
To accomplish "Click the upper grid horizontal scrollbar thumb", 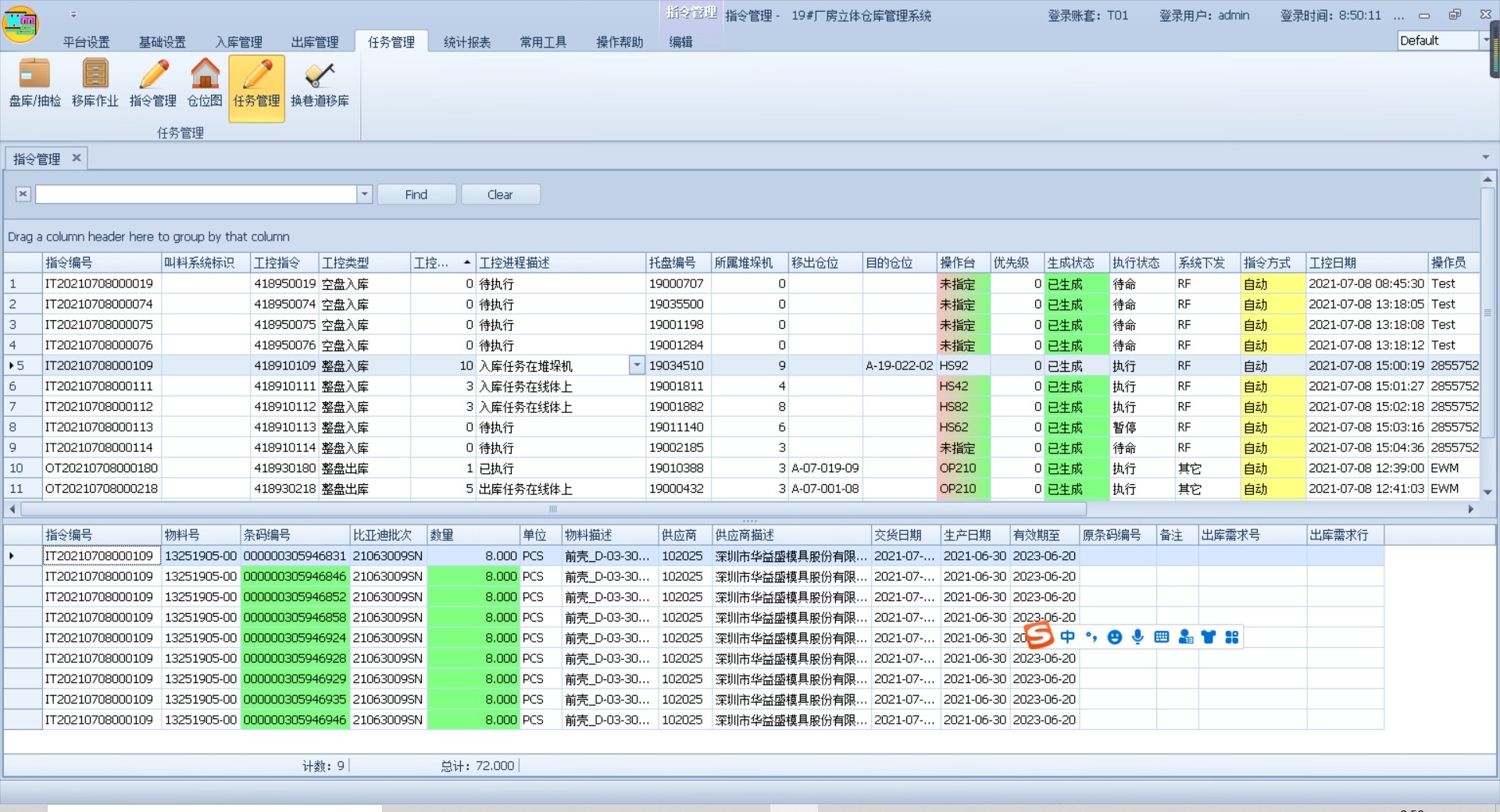I will coord(553,509).
